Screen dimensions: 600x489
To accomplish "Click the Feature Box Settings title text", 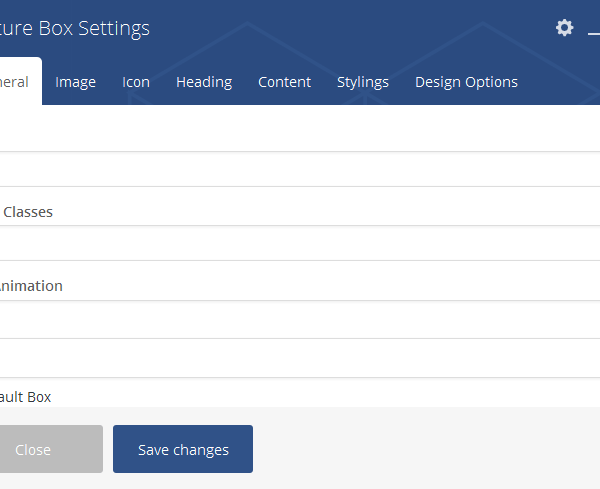I will point(75,28).
